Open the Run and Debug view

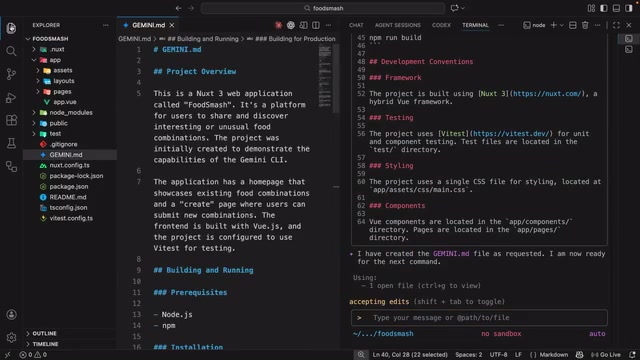click(11, 98)
